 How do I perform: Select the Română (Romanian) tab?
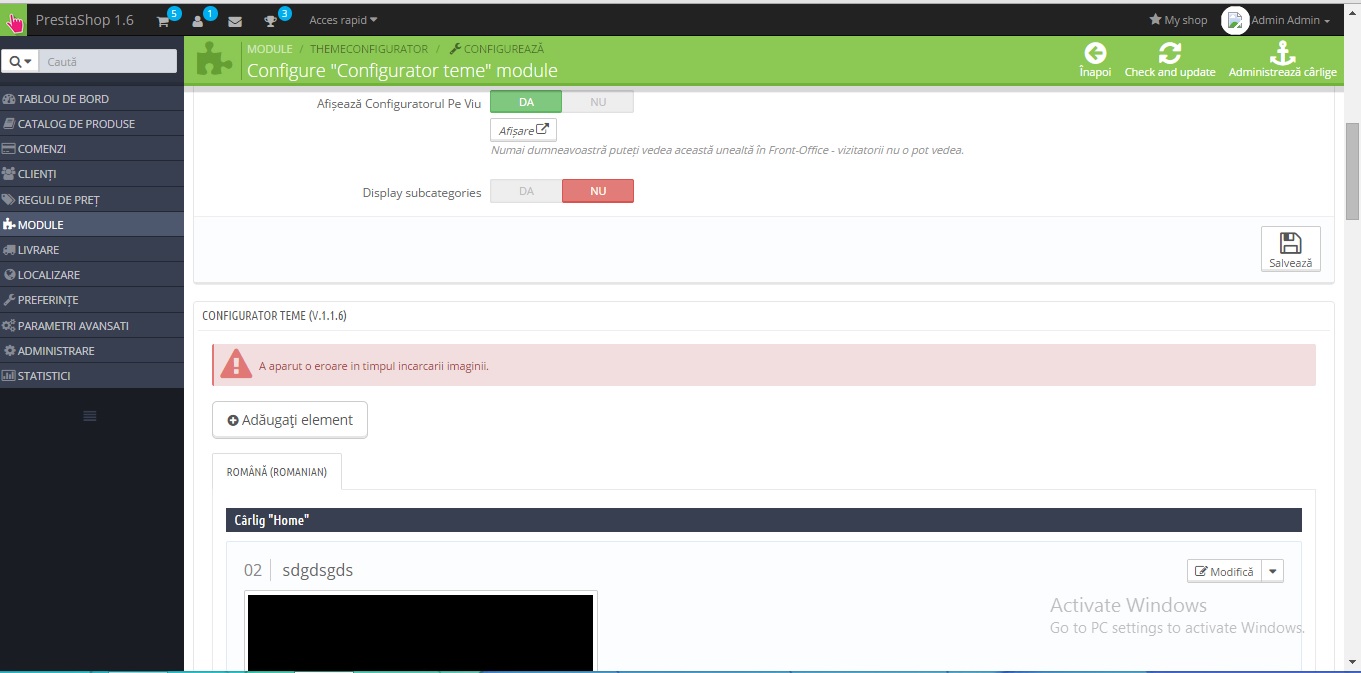(x=277, y=472)
